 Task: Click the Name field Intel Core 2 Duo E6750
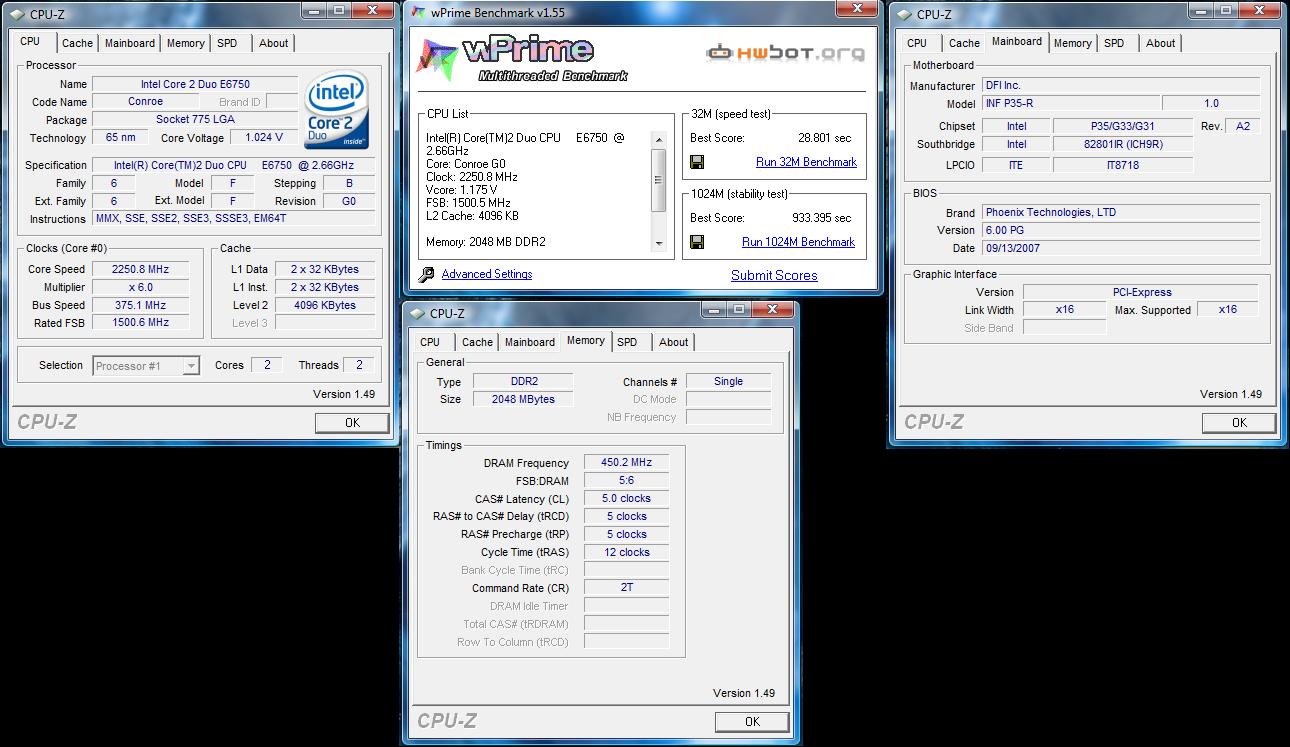point(194,85)
